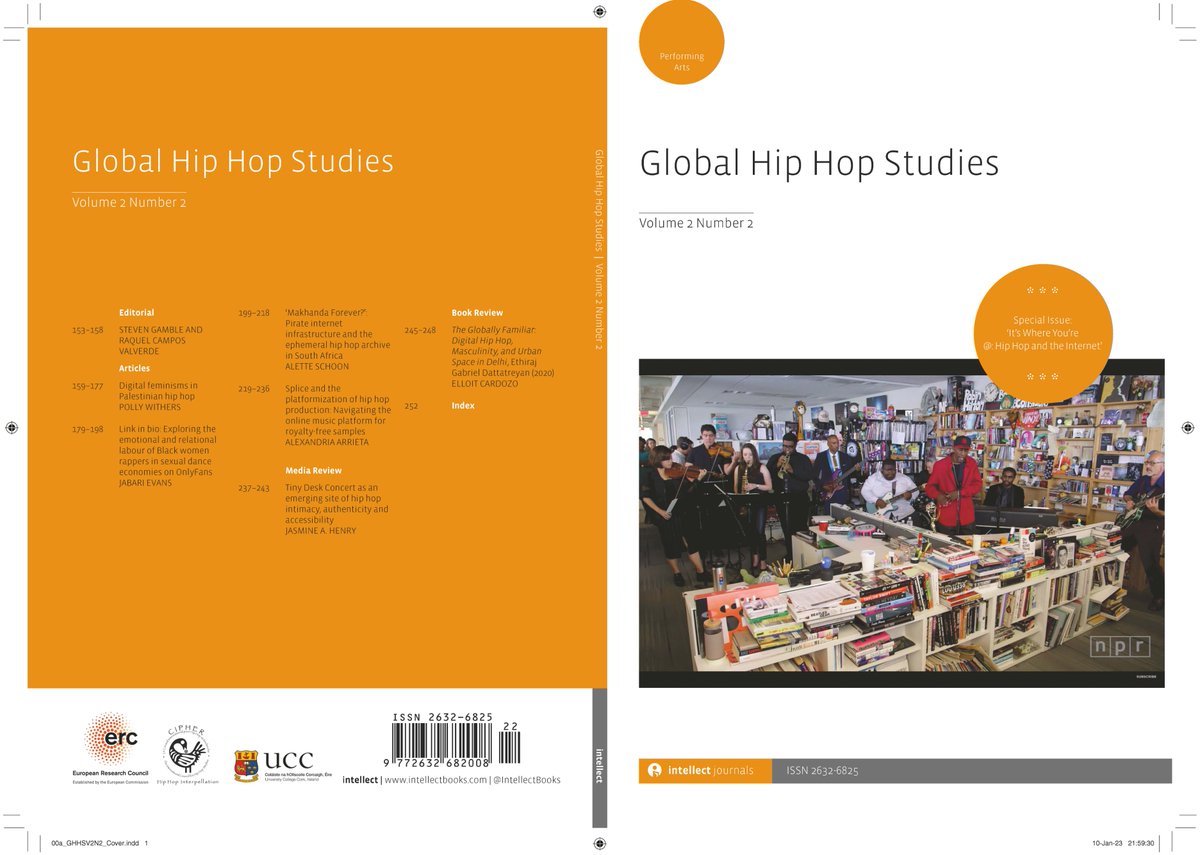Click the '10-Jan-23 21:59:30' timestamp
This screenshot has height=855, width=1200.
coord(1123,843)
